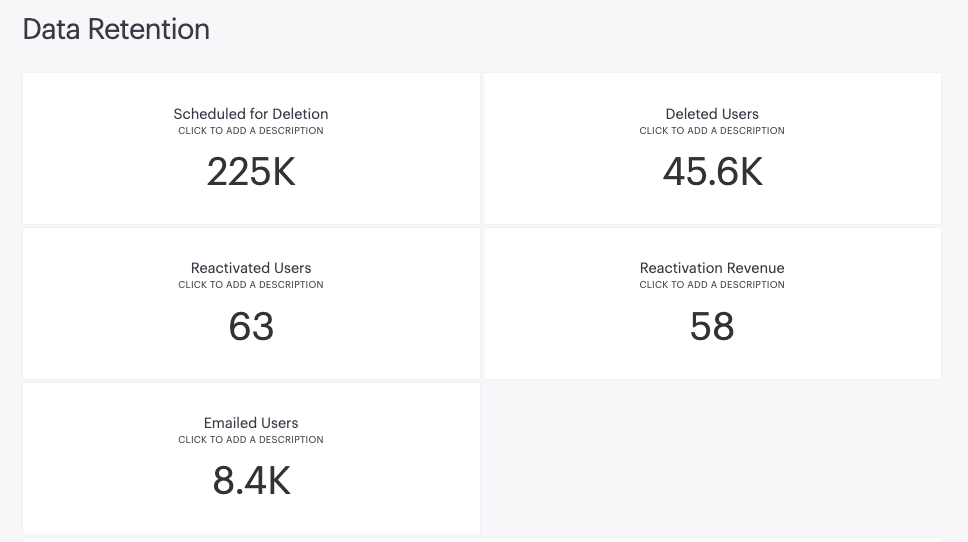Click the Data Retention dashboard title

pyautogui.click(x=116, y=29)
